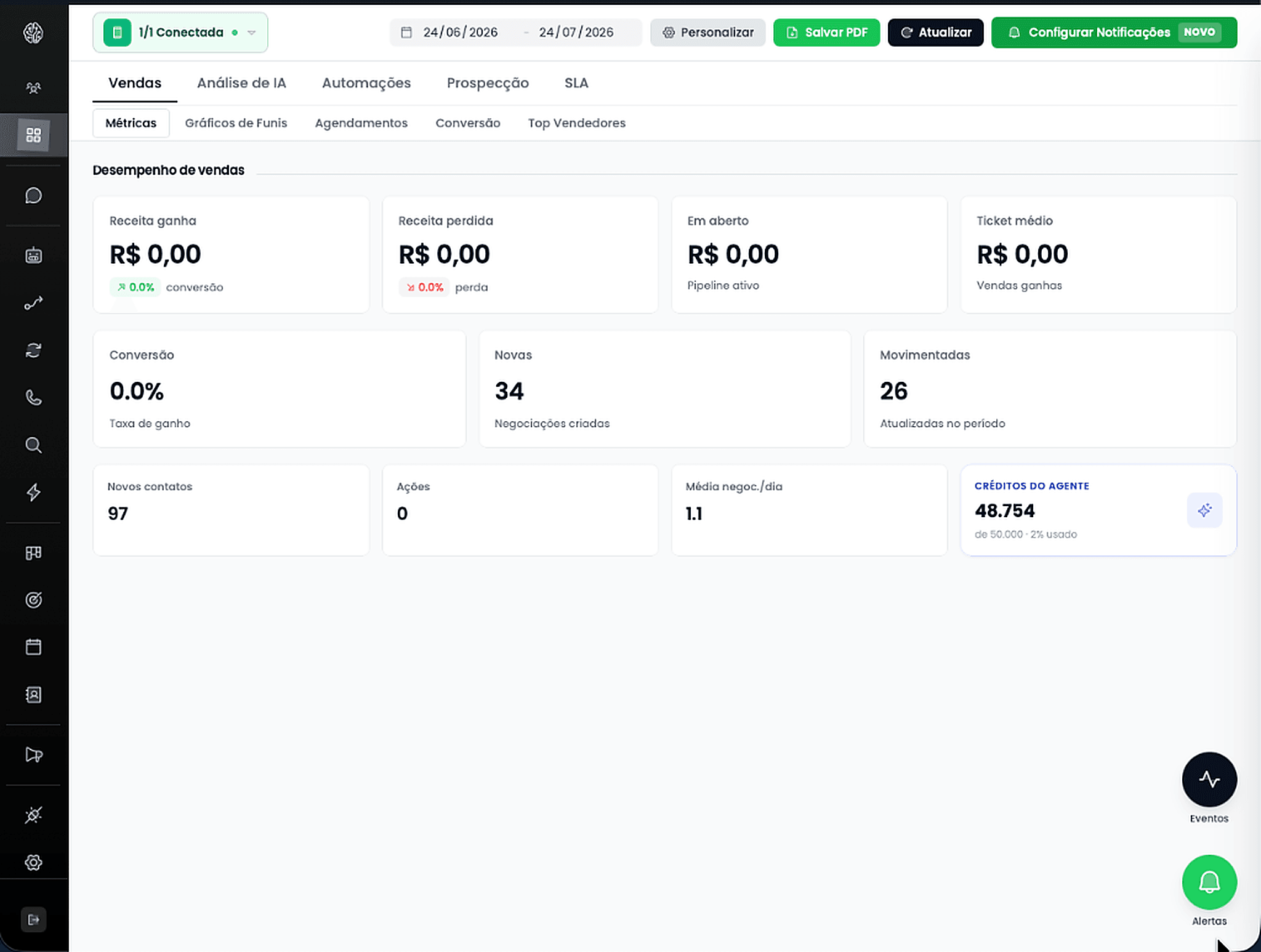Viewport: 1261px width, 952px height.
Task: Click the target goals sidebar icon
Action: coord(33,600)
